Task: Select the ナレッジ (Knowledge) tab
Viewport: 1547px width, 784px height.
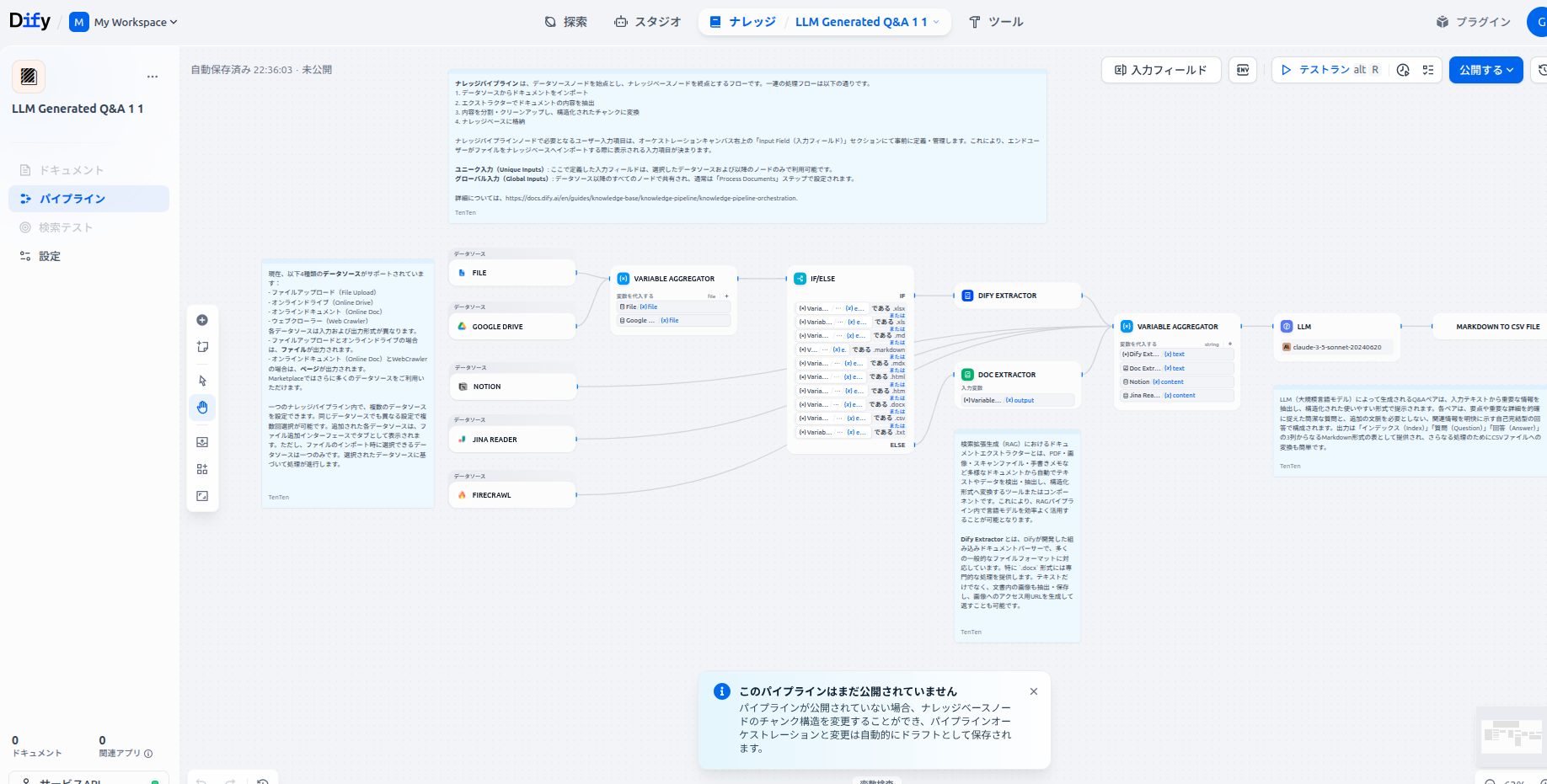Action: [x=742, y=22]
